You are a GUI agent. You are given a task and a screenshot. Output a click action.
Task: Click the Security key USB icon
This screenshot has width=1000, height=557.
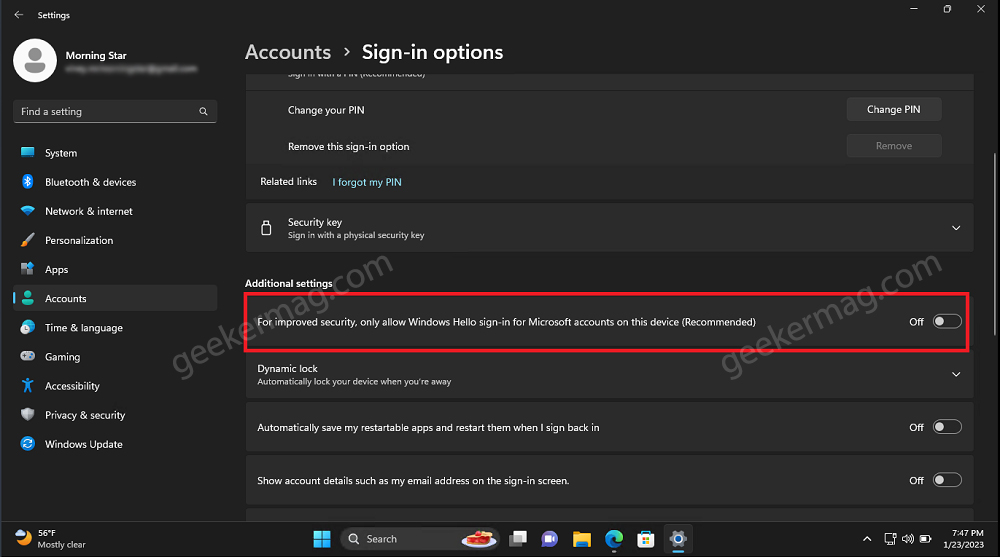[x=267, y=228]
